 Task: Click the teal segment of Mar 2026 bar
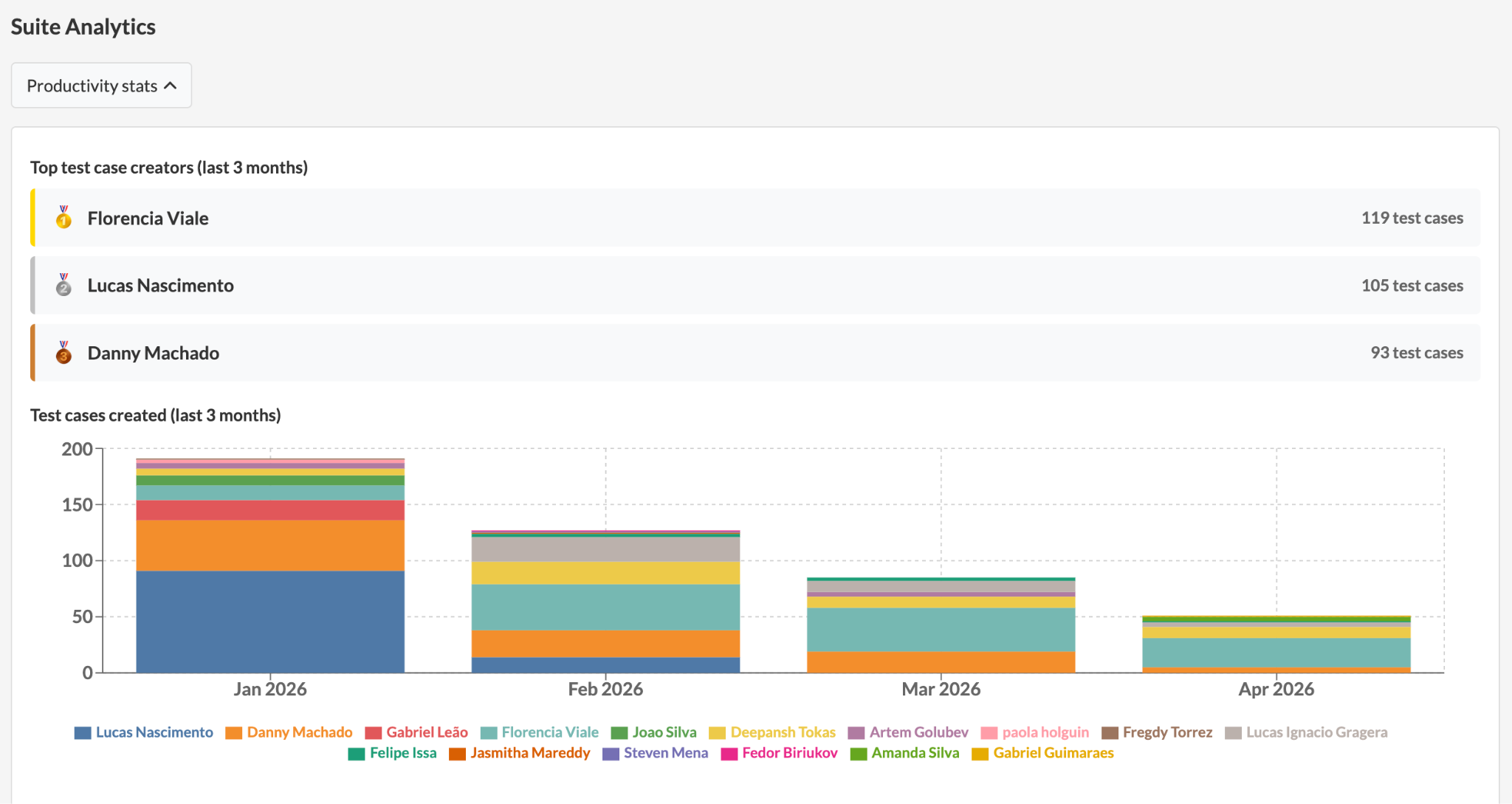click(x=941, y=629)
